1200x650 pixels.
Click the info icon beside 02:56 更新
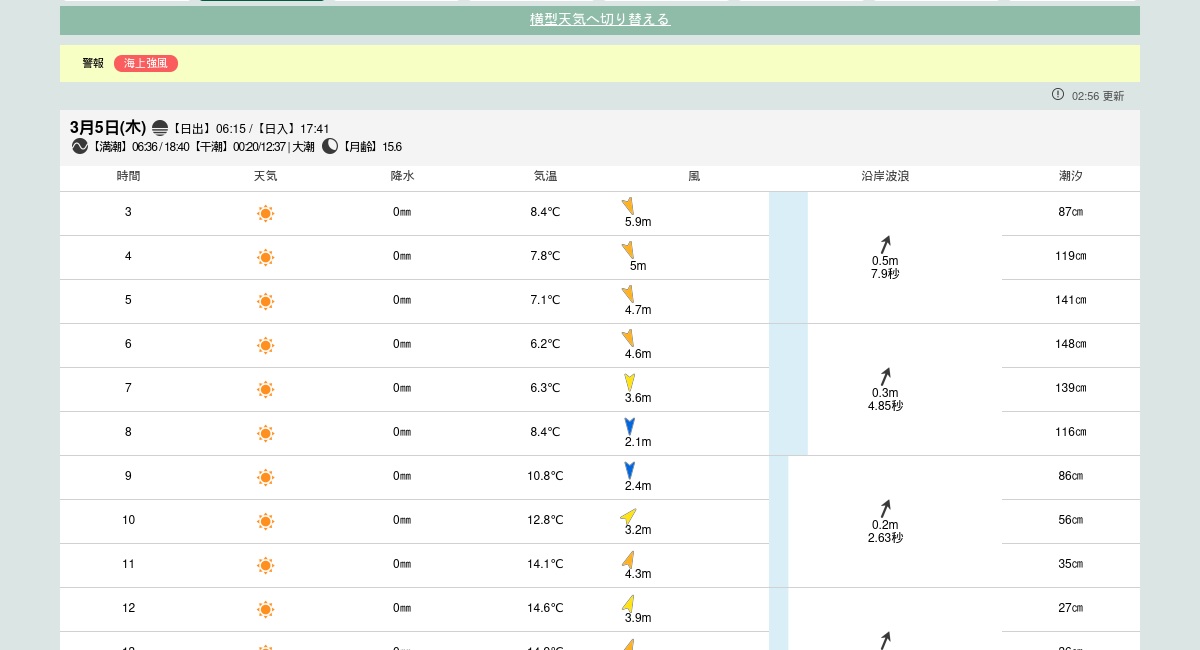1058,94
